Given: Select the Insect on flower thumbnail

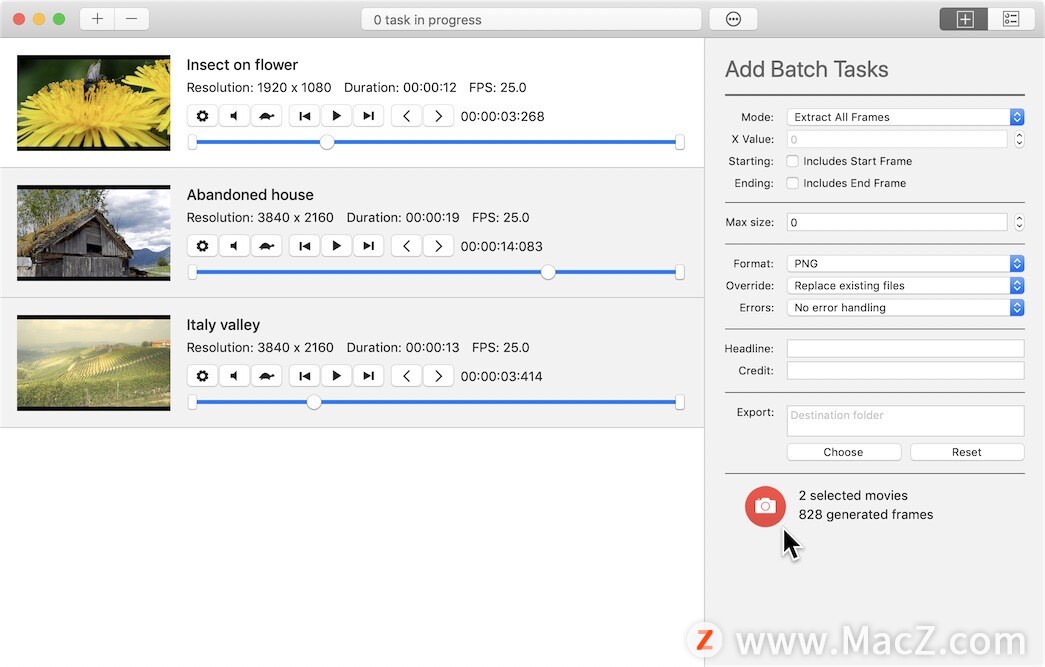Looking at the screenshot, I should click(93, 103).
